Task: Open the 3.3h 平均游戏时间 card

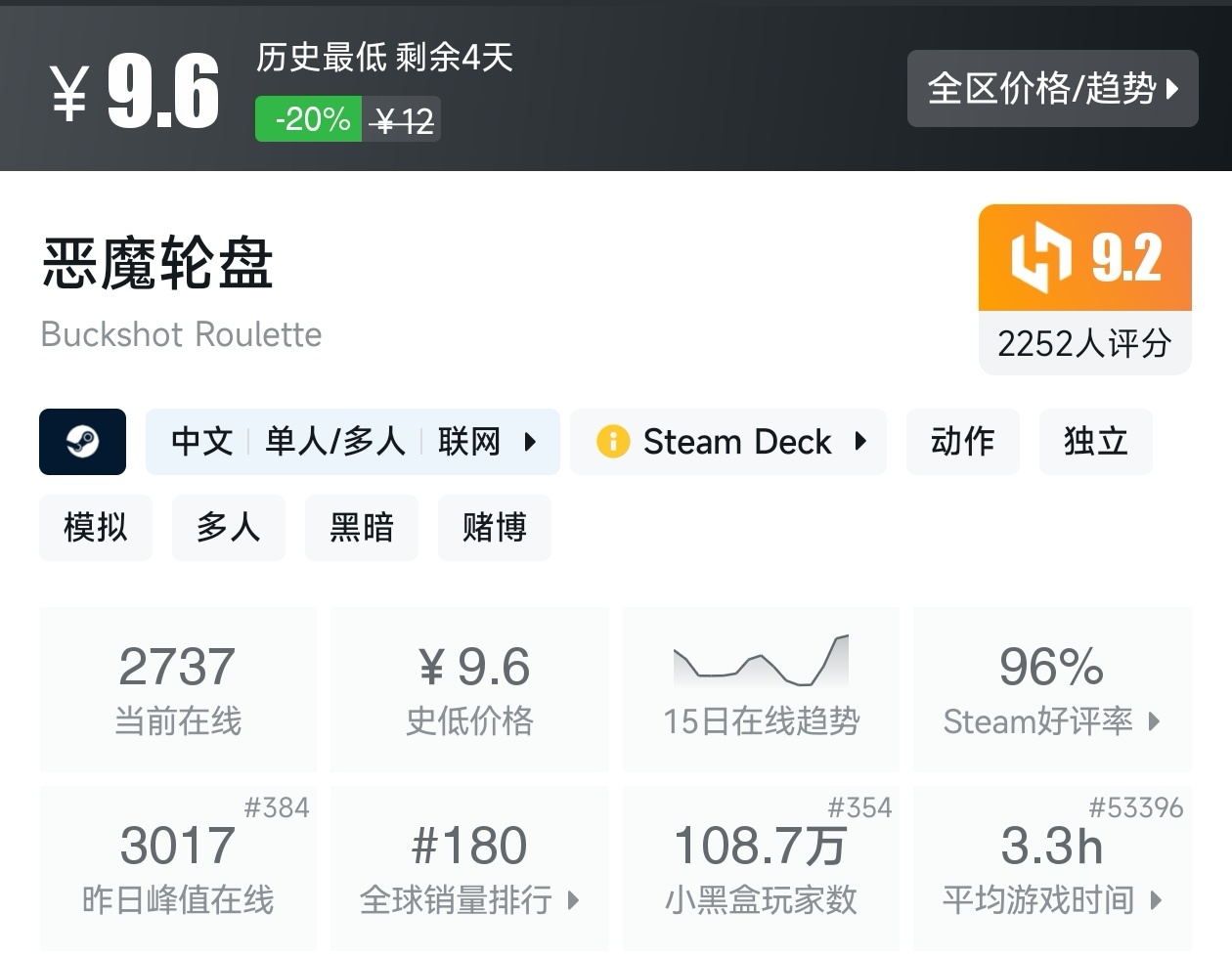Action: [x=1052, y=868]
